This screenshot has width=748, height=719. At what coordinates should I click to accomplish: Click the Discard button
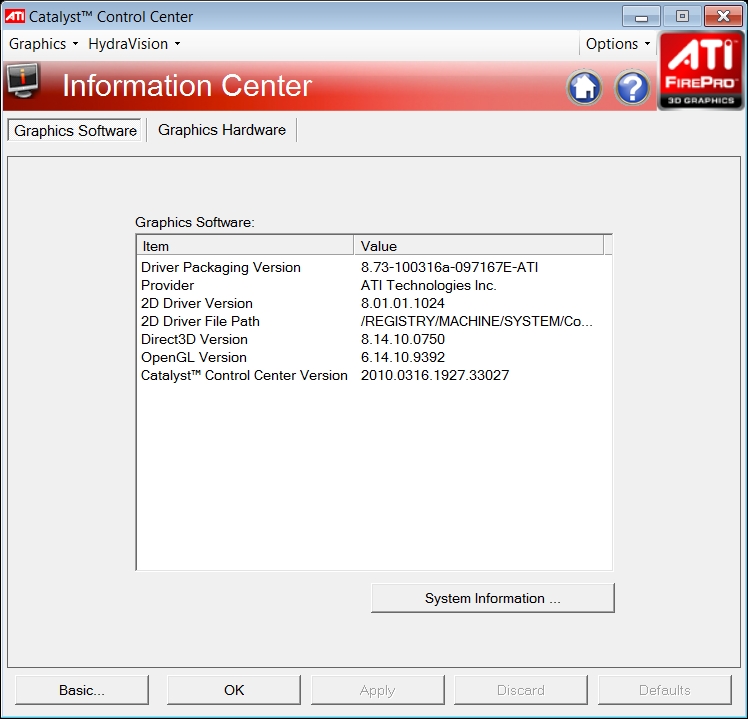click(520, 690)
